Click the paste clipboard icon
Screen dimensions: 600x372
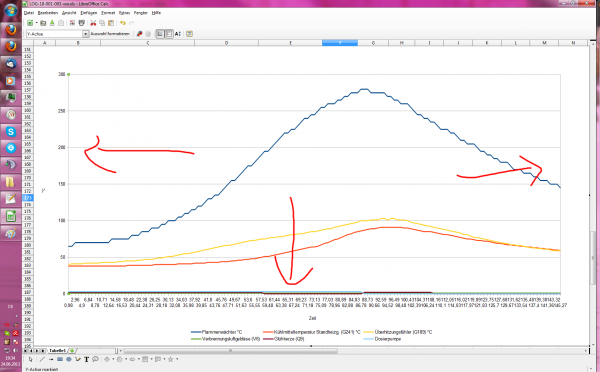(x=111, y=23)
